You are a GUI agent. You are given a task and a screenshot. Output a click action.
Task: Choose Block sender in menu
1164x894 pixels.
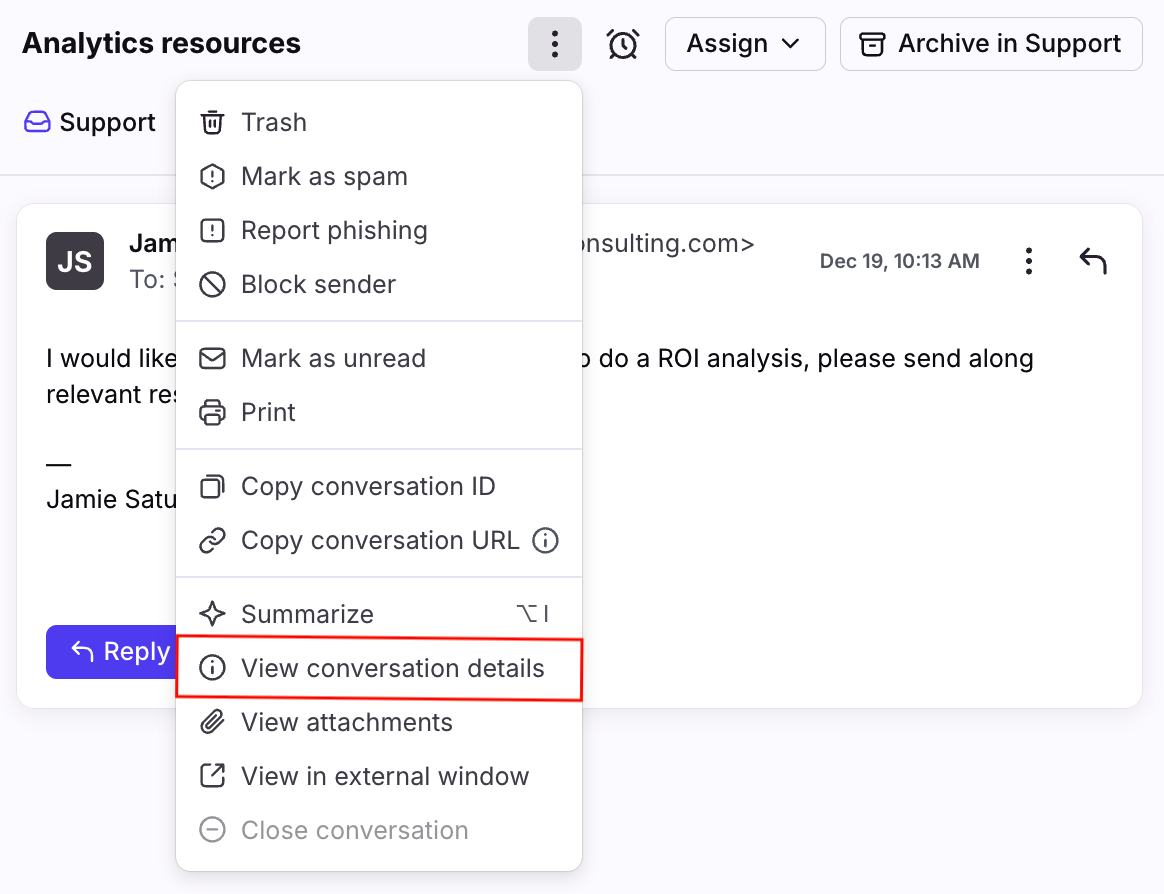tap(318, 285)
